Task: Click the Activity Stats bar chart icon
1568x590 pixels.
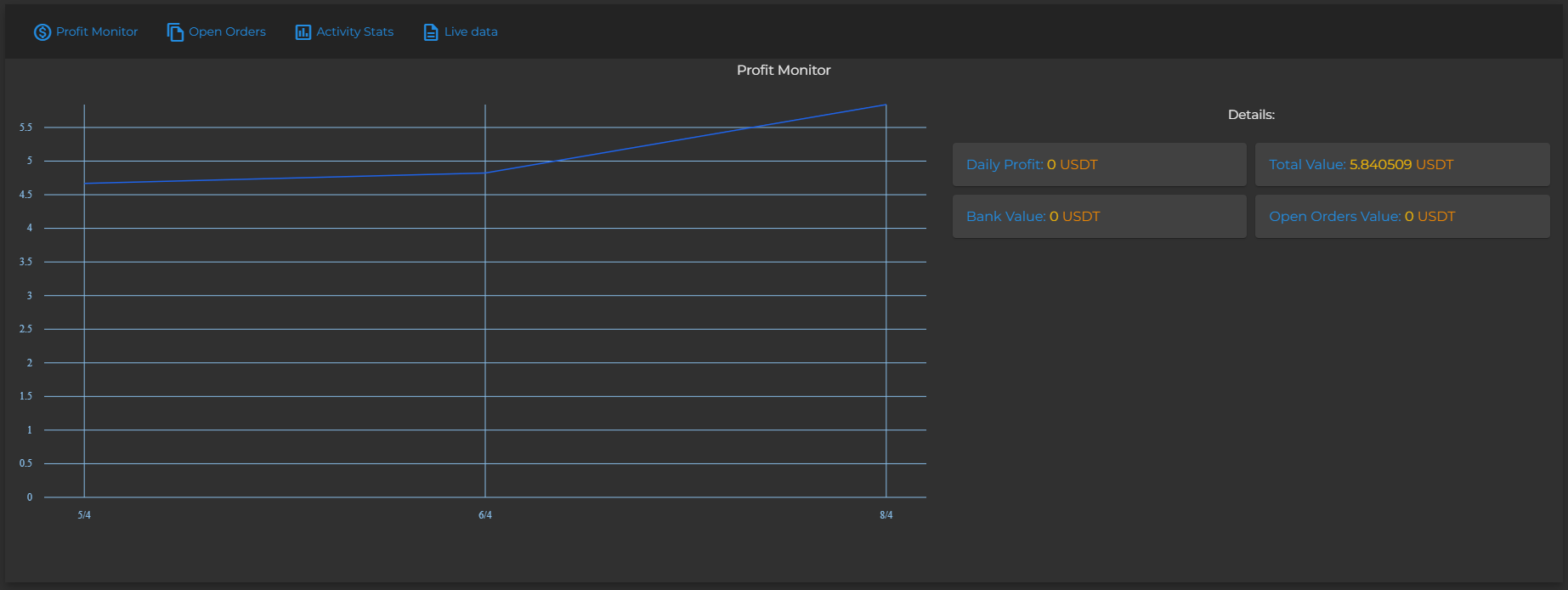Action: (303, 32)
